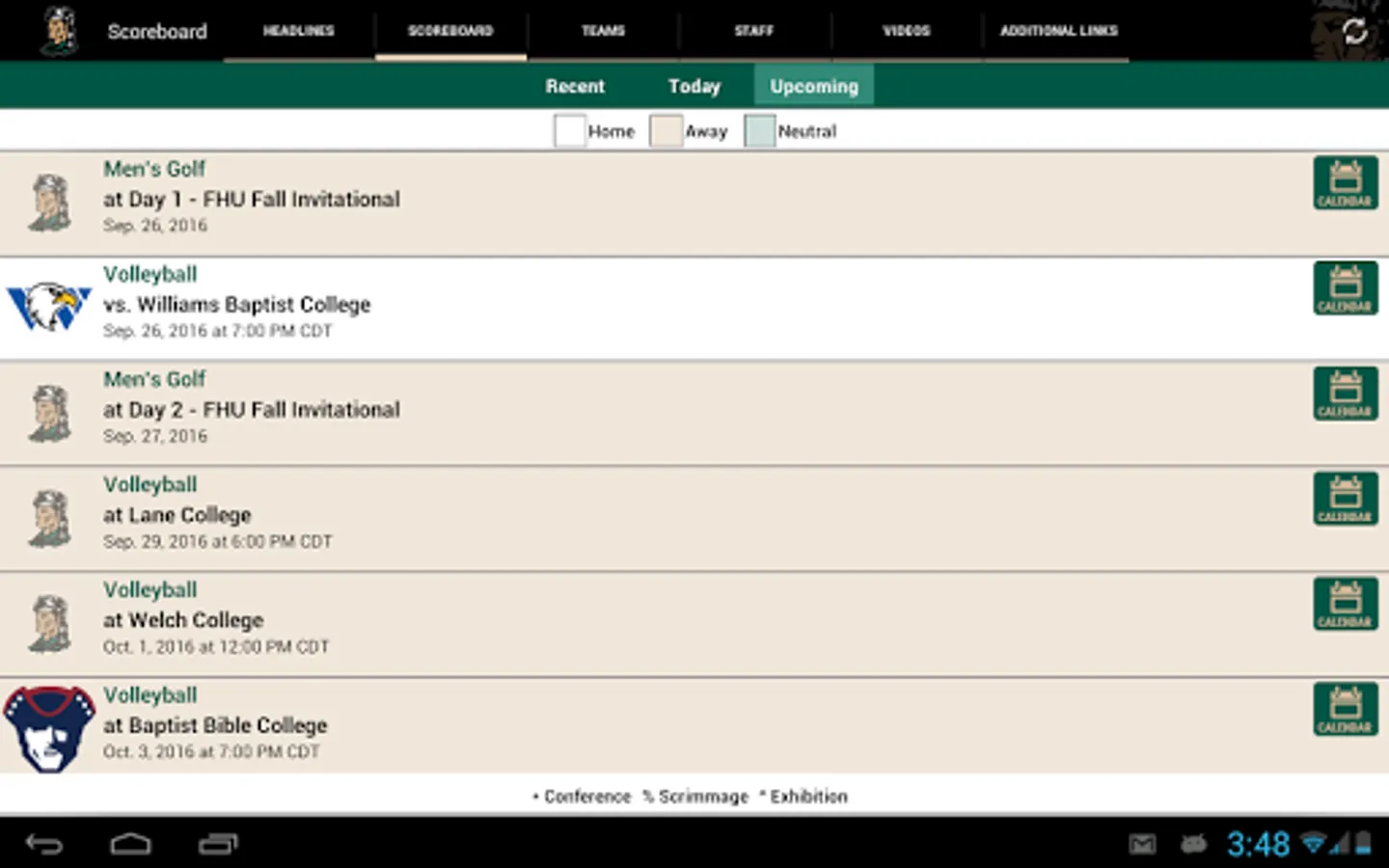Tap mascot logo beside Welch College row
The height and width of the screenshot is (868, 1389).
pyautogui.click(x=50, y=624)
